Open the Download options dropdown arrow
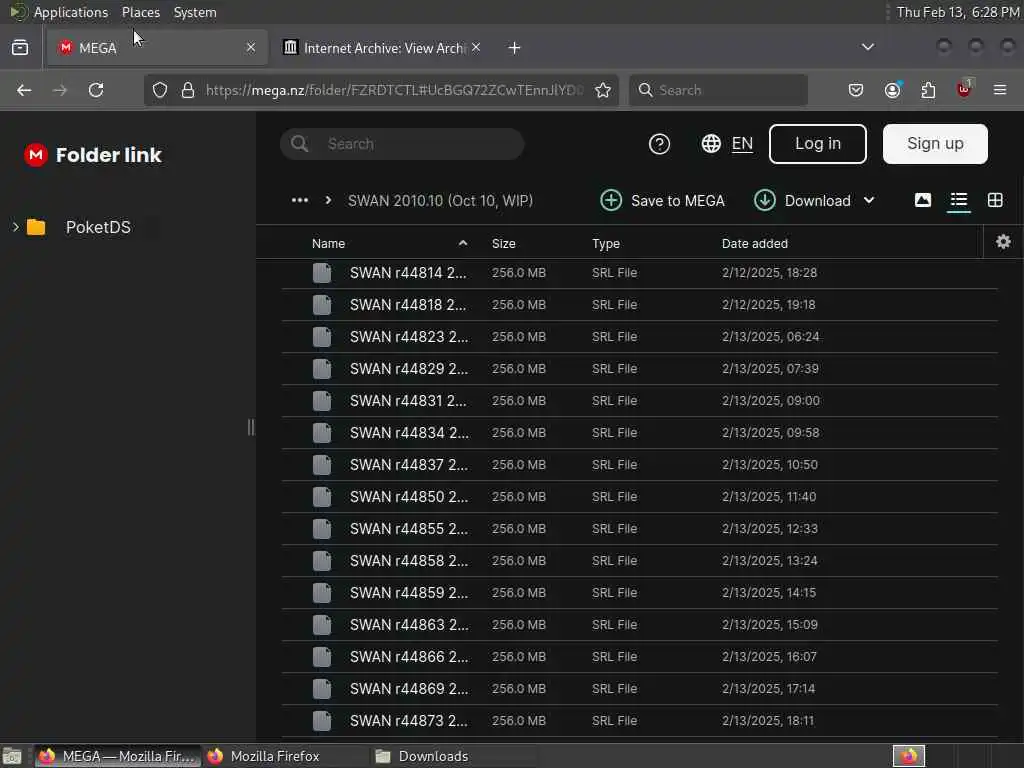The width and height of the screenshot is (1024, 768). pos(869,200)
